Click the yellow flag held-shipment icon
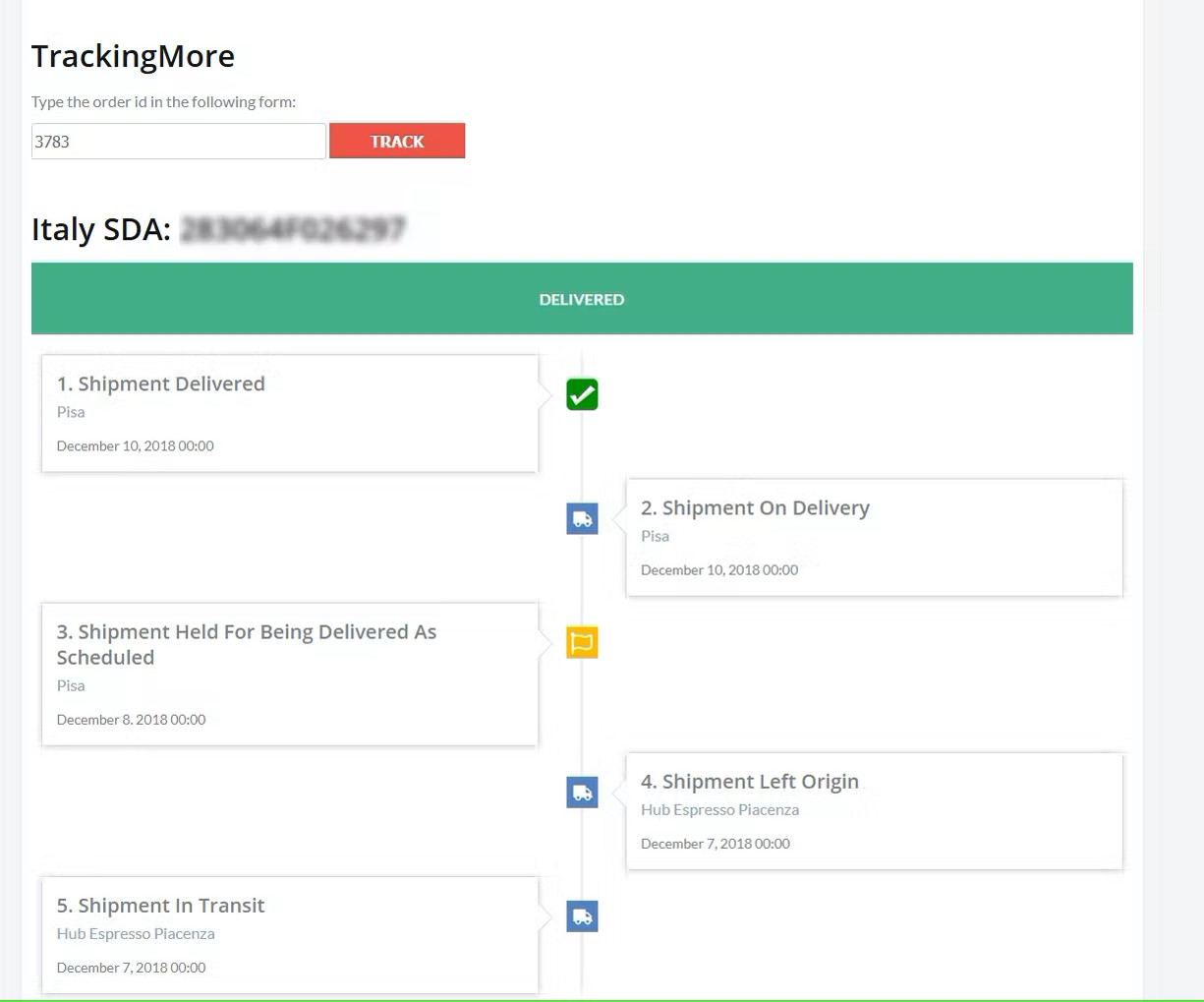Viewport: 1204px width, 1002px height. click(x=582, y=642)
